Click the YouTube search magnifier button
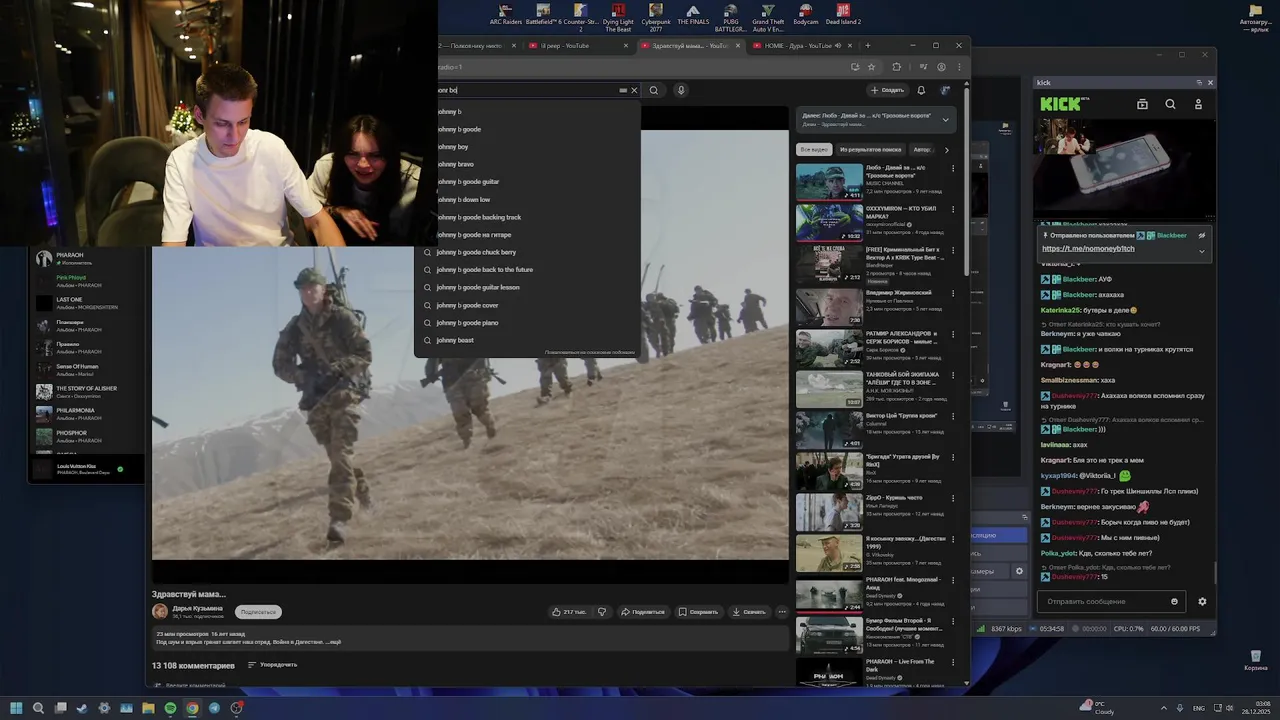Screen dimensions: 1280x720 click(x=654, y=90)
